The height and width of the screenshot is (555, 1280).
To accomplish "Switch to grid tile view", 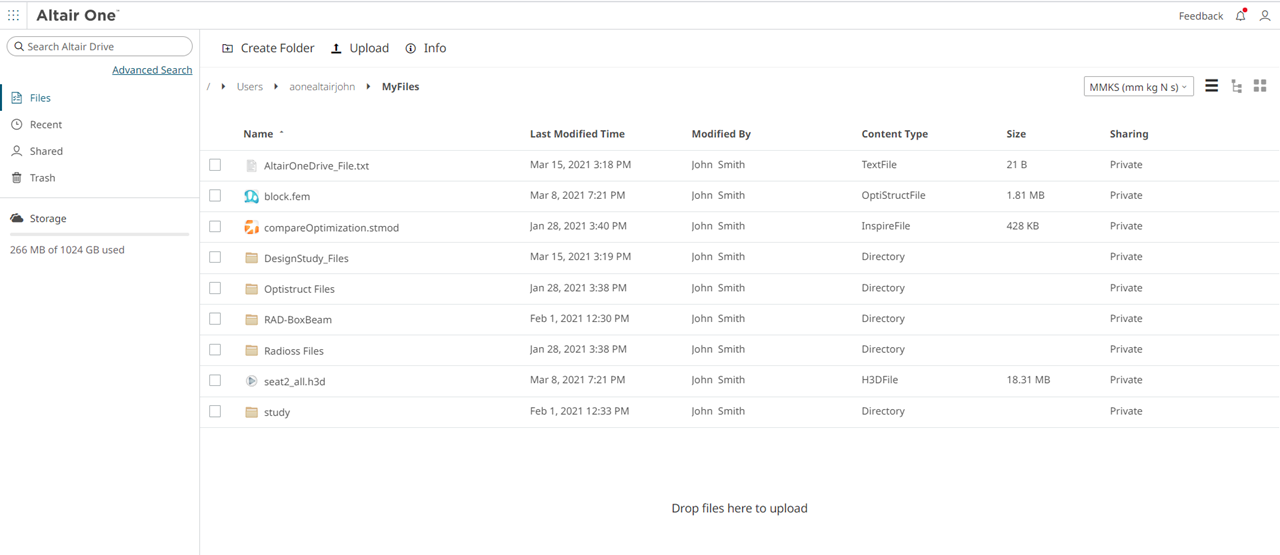I will [1260, 87].
